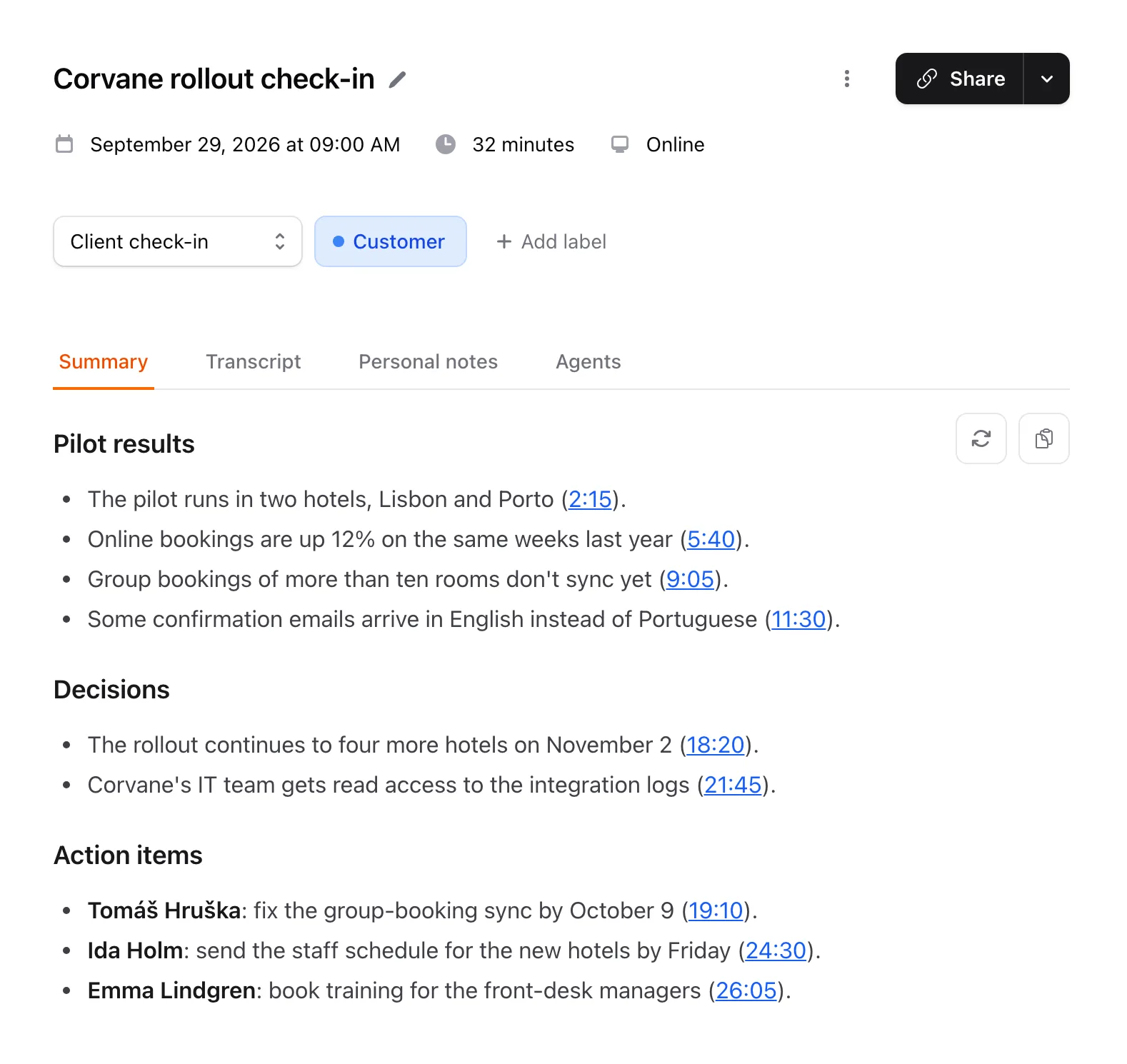Click the Action items heading
The width and height of the screenshot is (1127, 1064).
tap(129, 855)
